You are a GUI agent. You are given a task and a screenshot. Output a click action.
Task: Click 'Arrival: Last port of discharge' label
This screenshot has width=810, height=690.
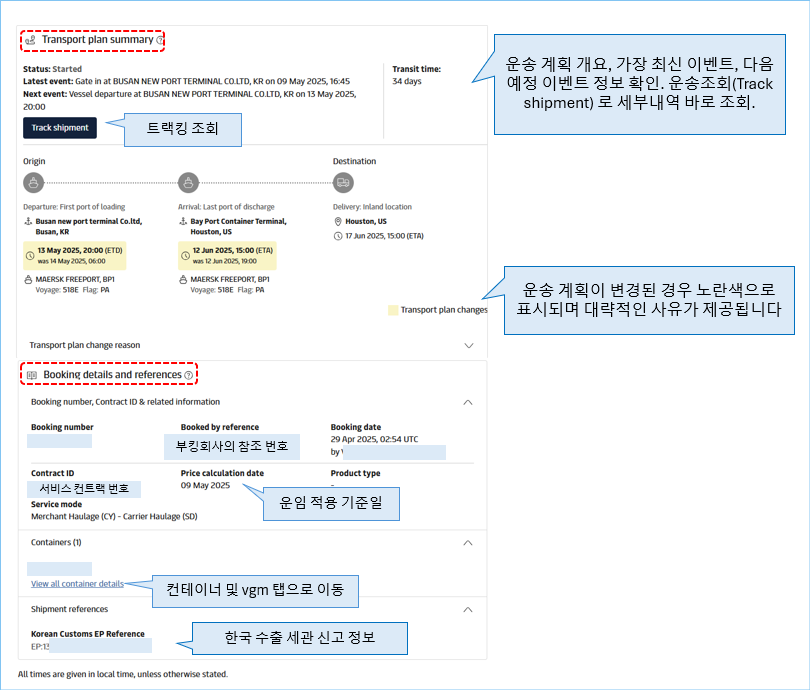click(226, 207)
